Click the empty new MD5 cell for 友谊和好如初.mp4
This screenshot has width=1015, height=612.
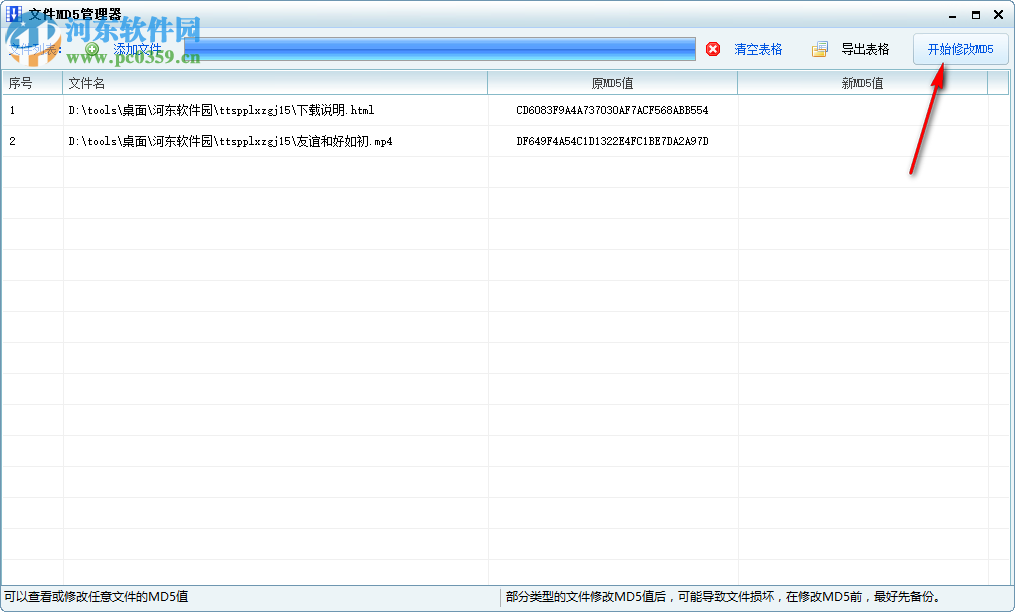point(863,141)
